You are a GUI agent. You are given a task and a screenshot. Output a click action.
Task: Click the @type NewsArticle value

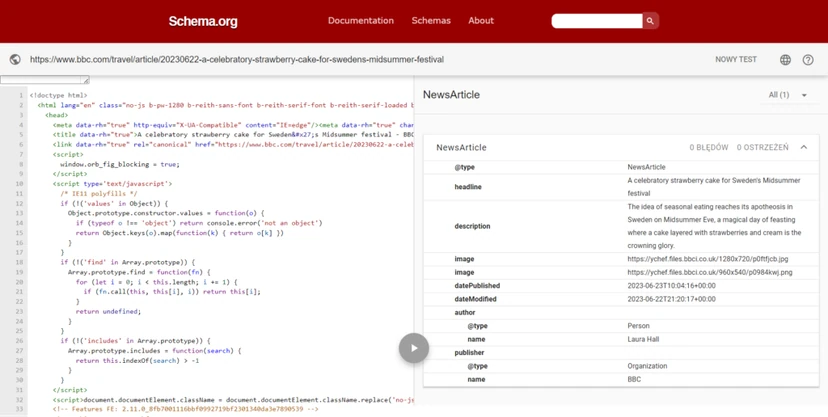click(646, 167)
